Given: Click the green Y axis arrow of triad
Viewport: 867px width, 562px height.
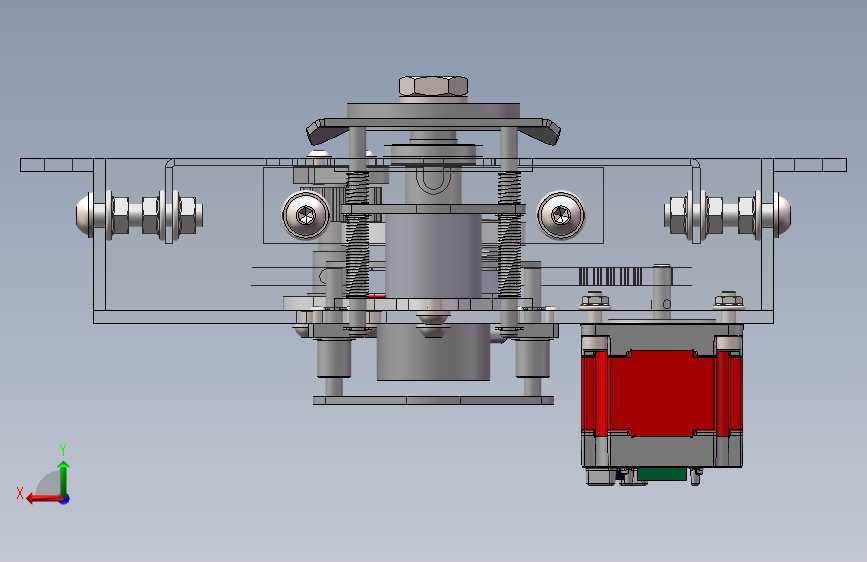Looking at the screenshot, I should point(64,477).
